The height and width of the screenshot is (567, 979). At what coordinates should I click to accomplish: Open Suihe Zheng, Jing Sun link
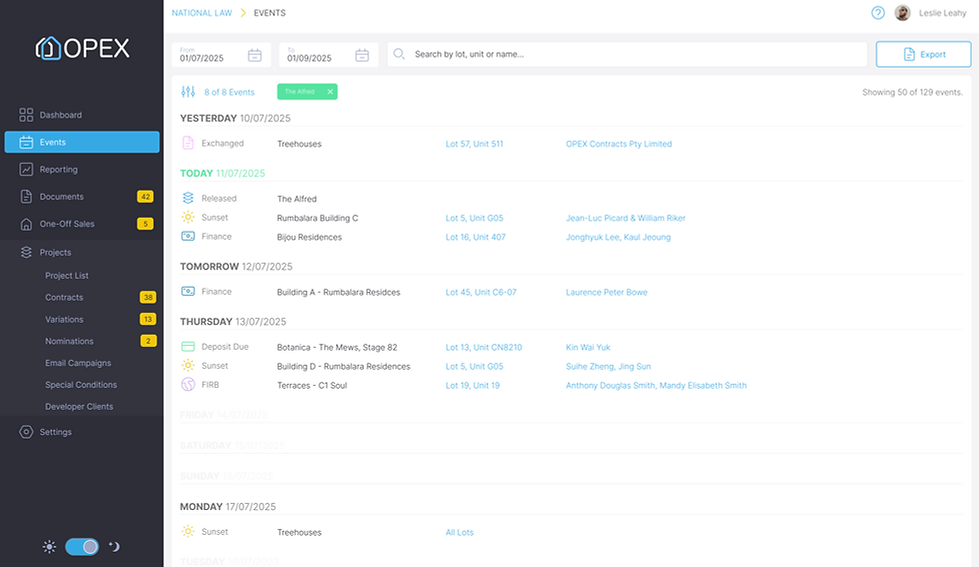pyautogui.click(x=608, y=366)
